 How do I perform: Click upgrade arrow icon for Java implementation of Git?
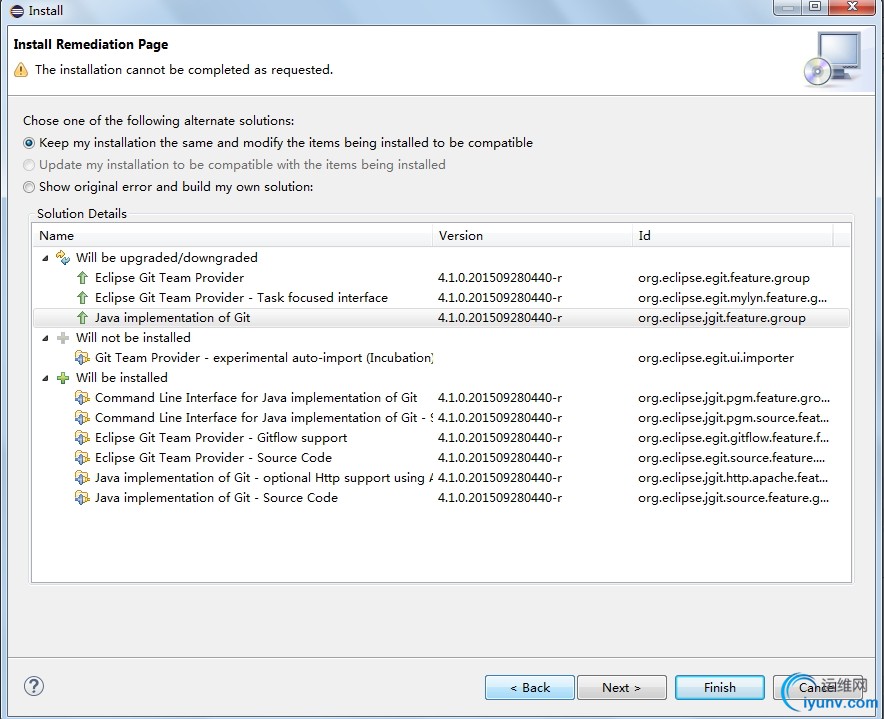tap(82, 317)
